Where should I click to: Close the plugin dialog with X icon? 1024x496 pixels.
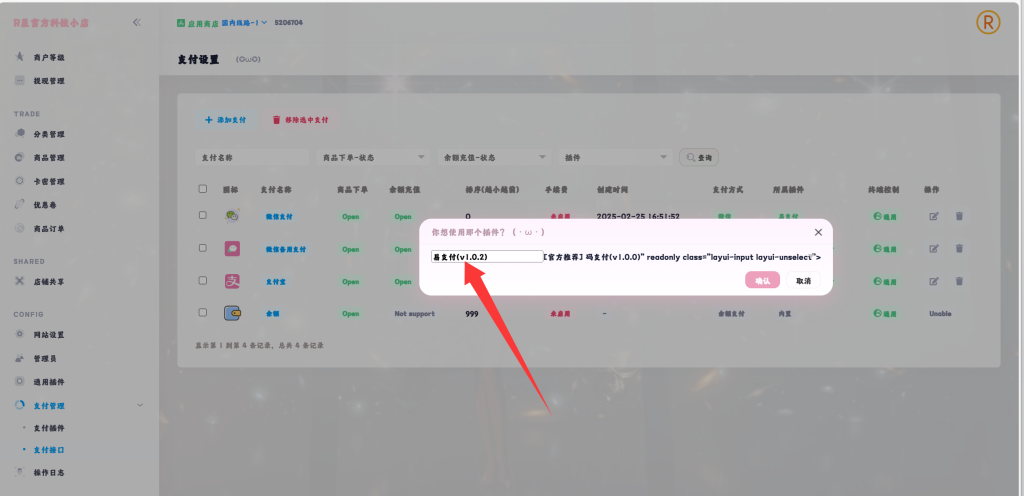click(818, 232)
